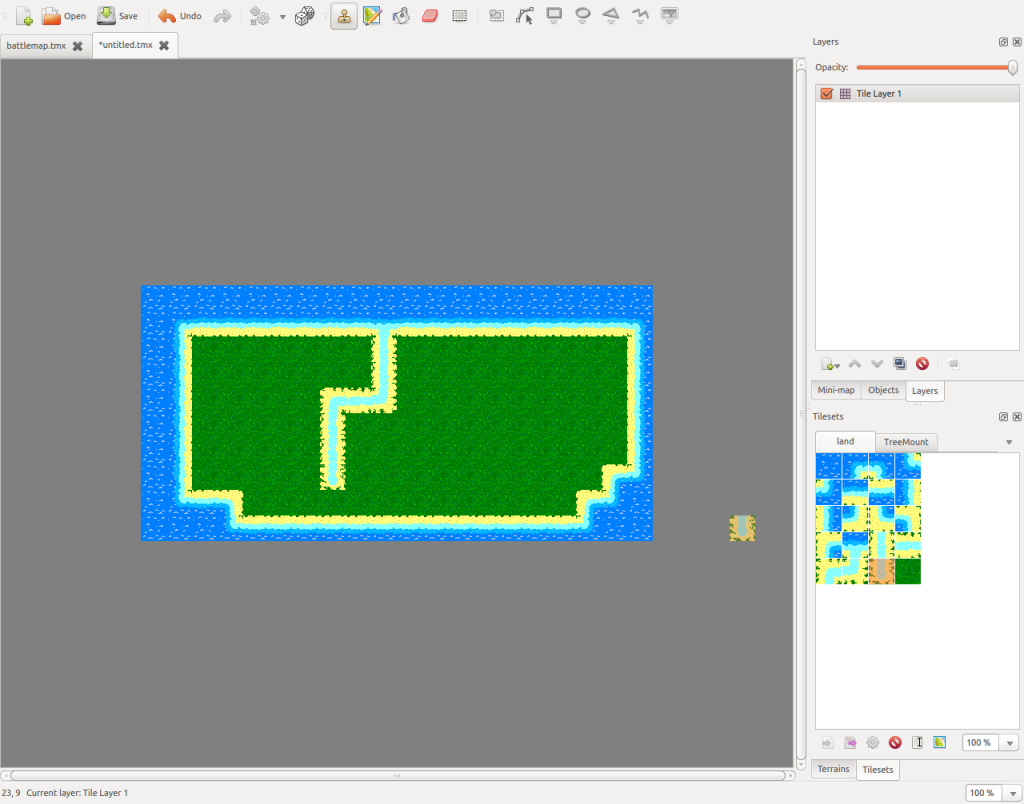Switch to Mini-map tab
This screenshot has height=804, width=1024.
click(836, 390)
